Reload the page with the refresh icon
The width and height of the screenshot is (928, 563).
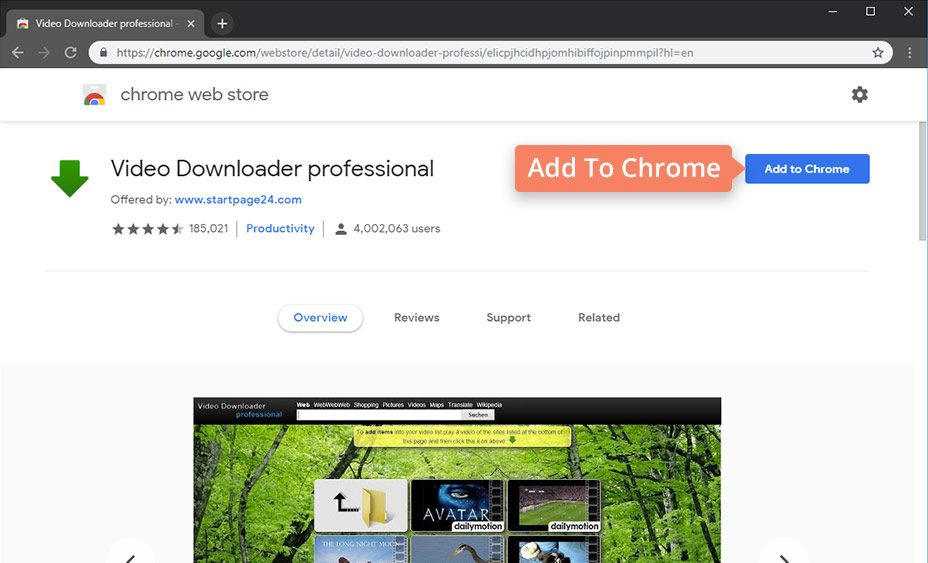tap(70, 53)
